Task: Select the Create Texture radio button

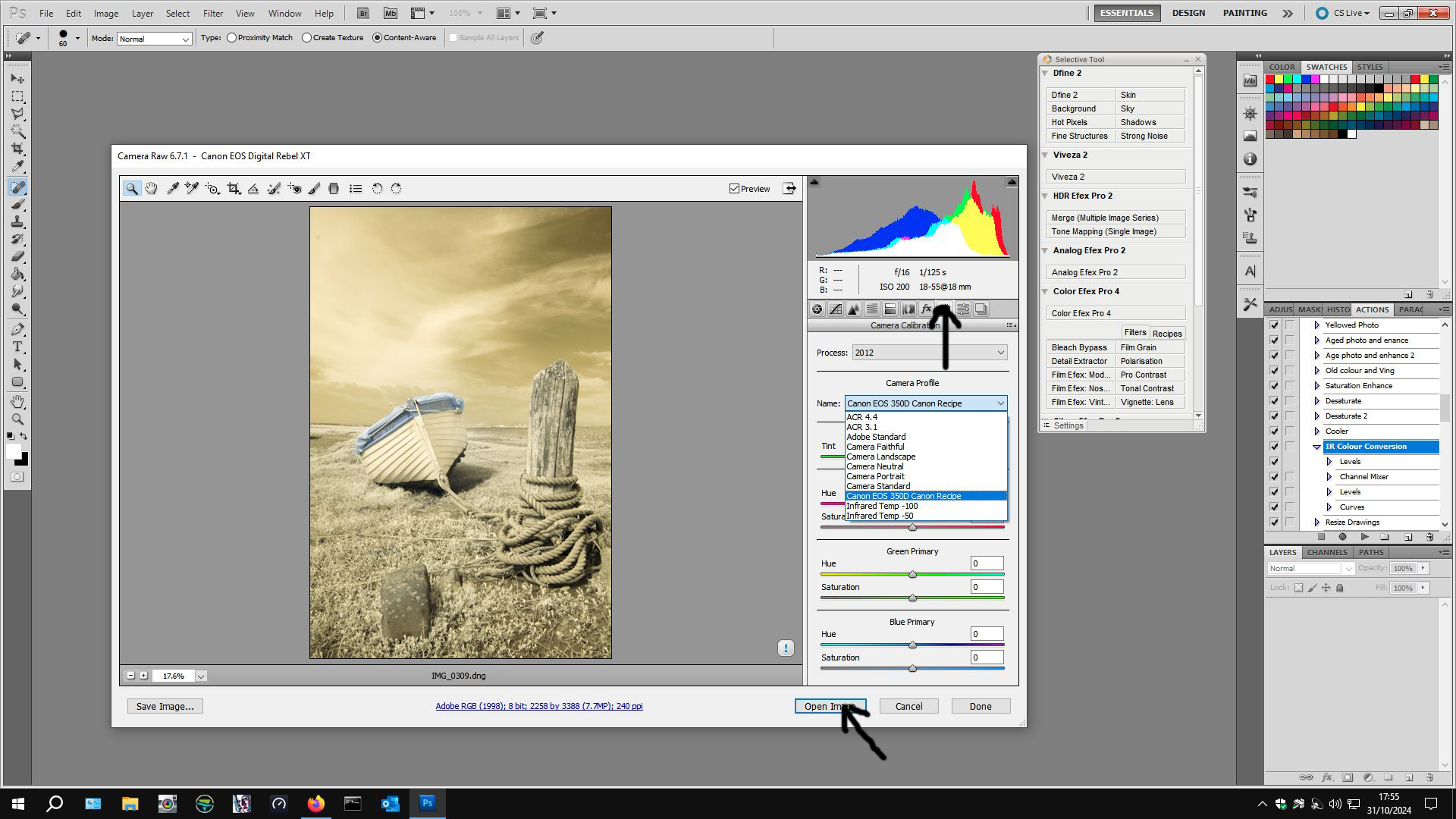Action: [x=306, y=38]
